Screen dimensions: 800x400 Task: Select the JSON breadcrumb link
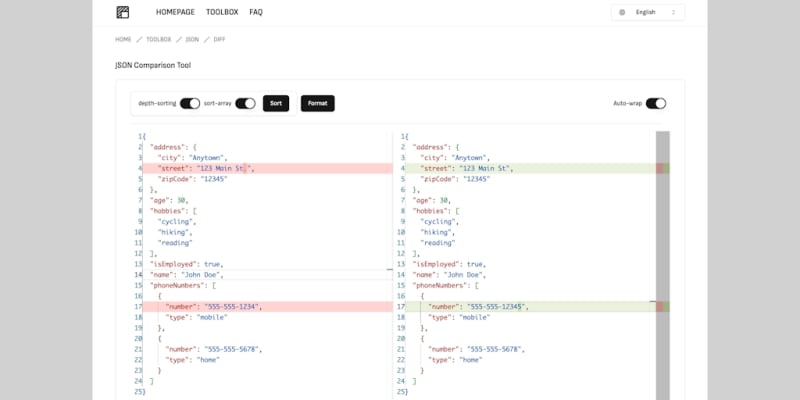(192, 39)
